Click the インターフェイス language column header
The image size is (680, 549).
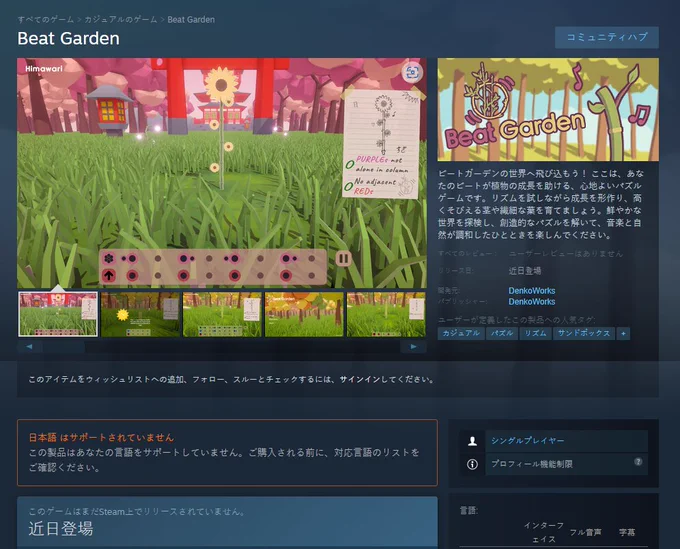coord(544,532)
